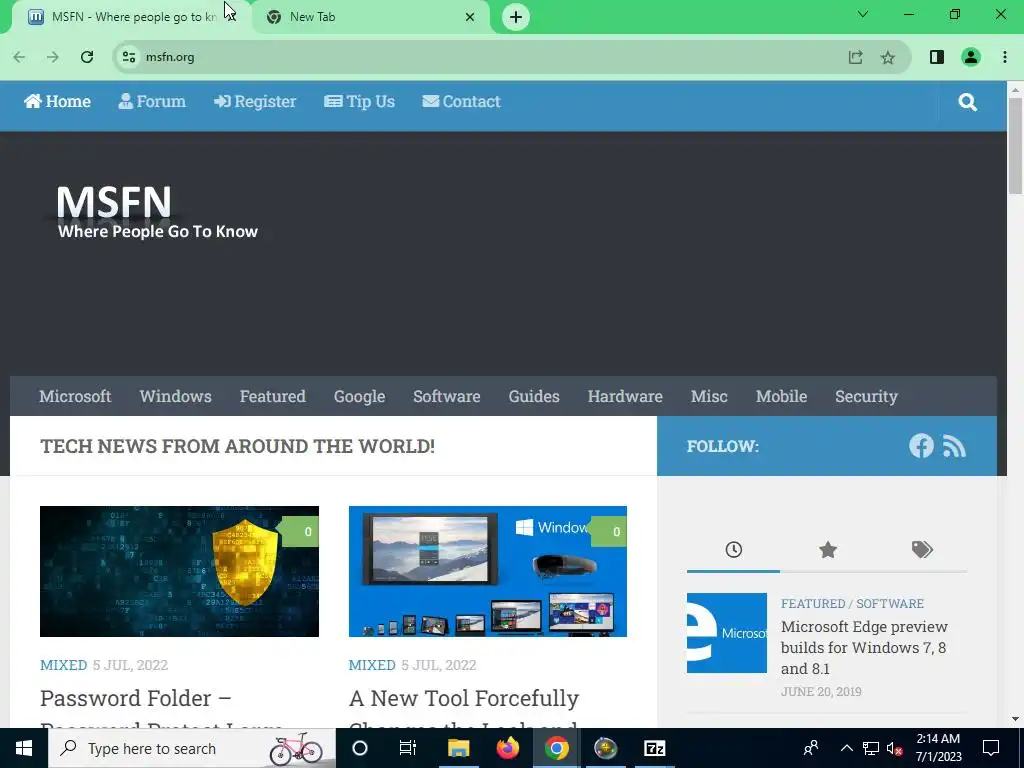Open the Contact link

[x=462, y=101]
